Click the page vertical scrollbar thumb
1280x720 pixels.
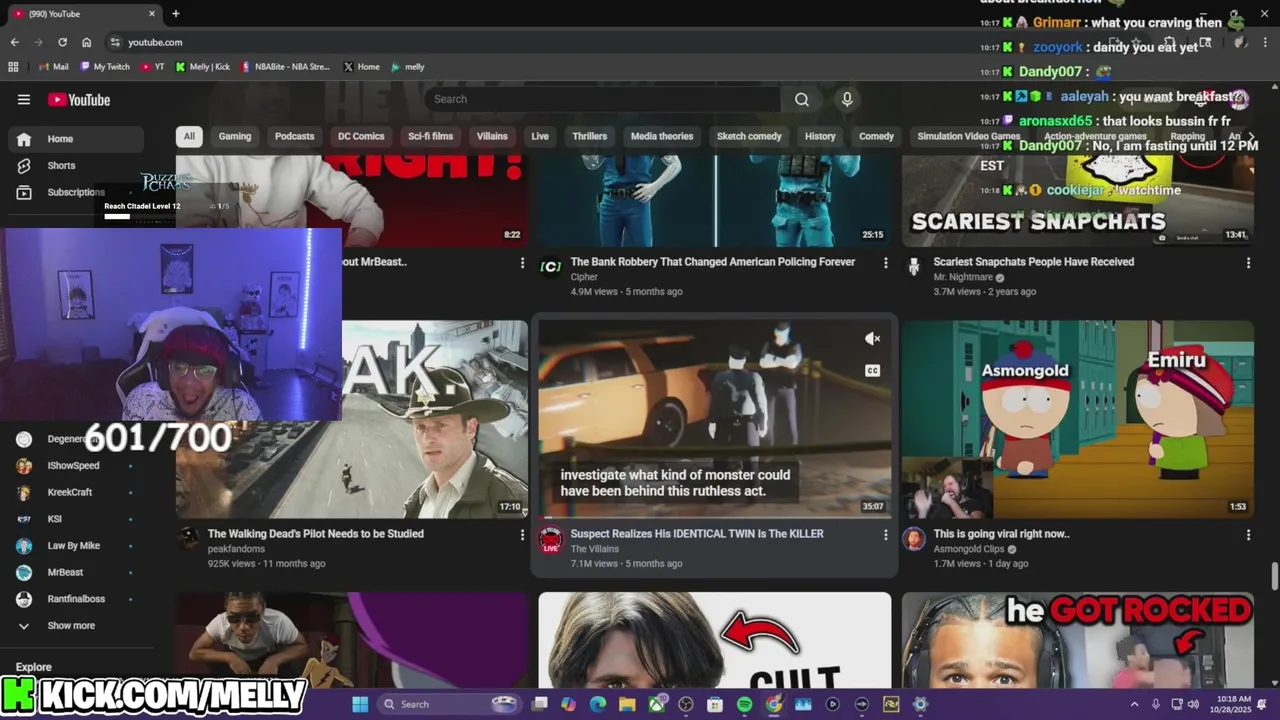[x=1274, y=577]
